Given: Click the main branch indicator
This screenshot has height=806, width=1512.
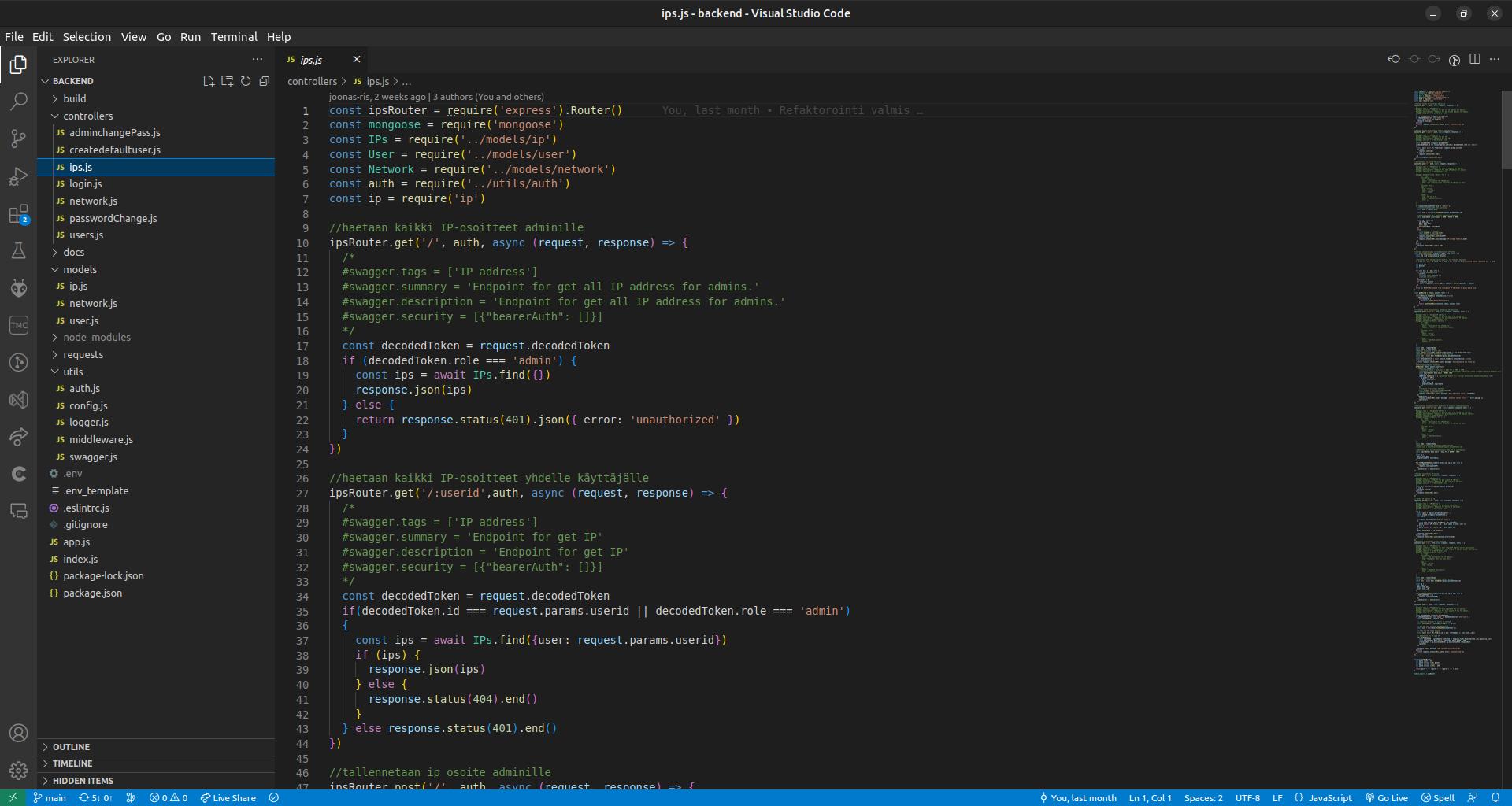Looking at the screenshot, I should click(x=50, y=797).
